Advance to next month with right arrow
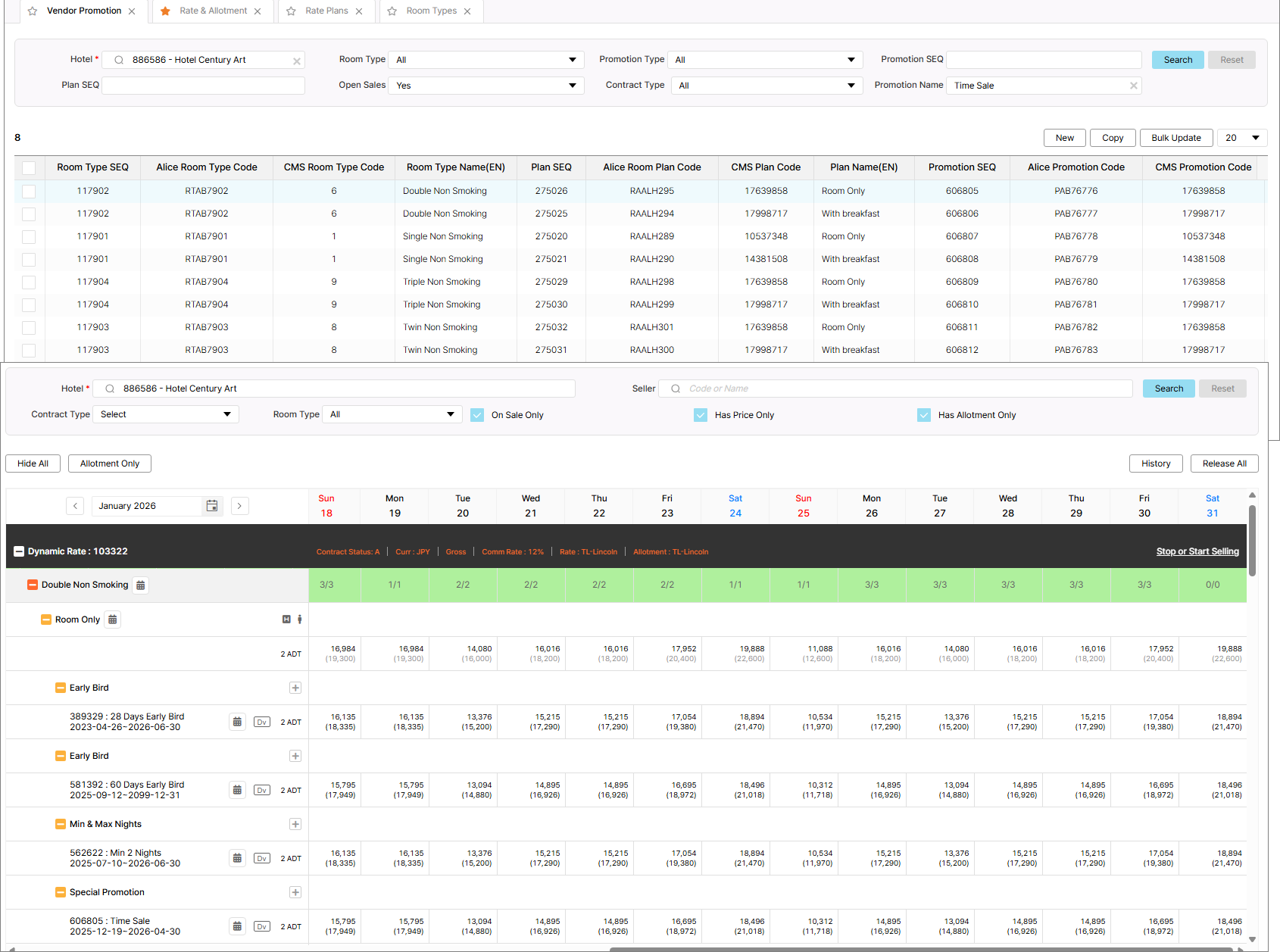The width and height of the screenshot is (1280, 952). 239,506
